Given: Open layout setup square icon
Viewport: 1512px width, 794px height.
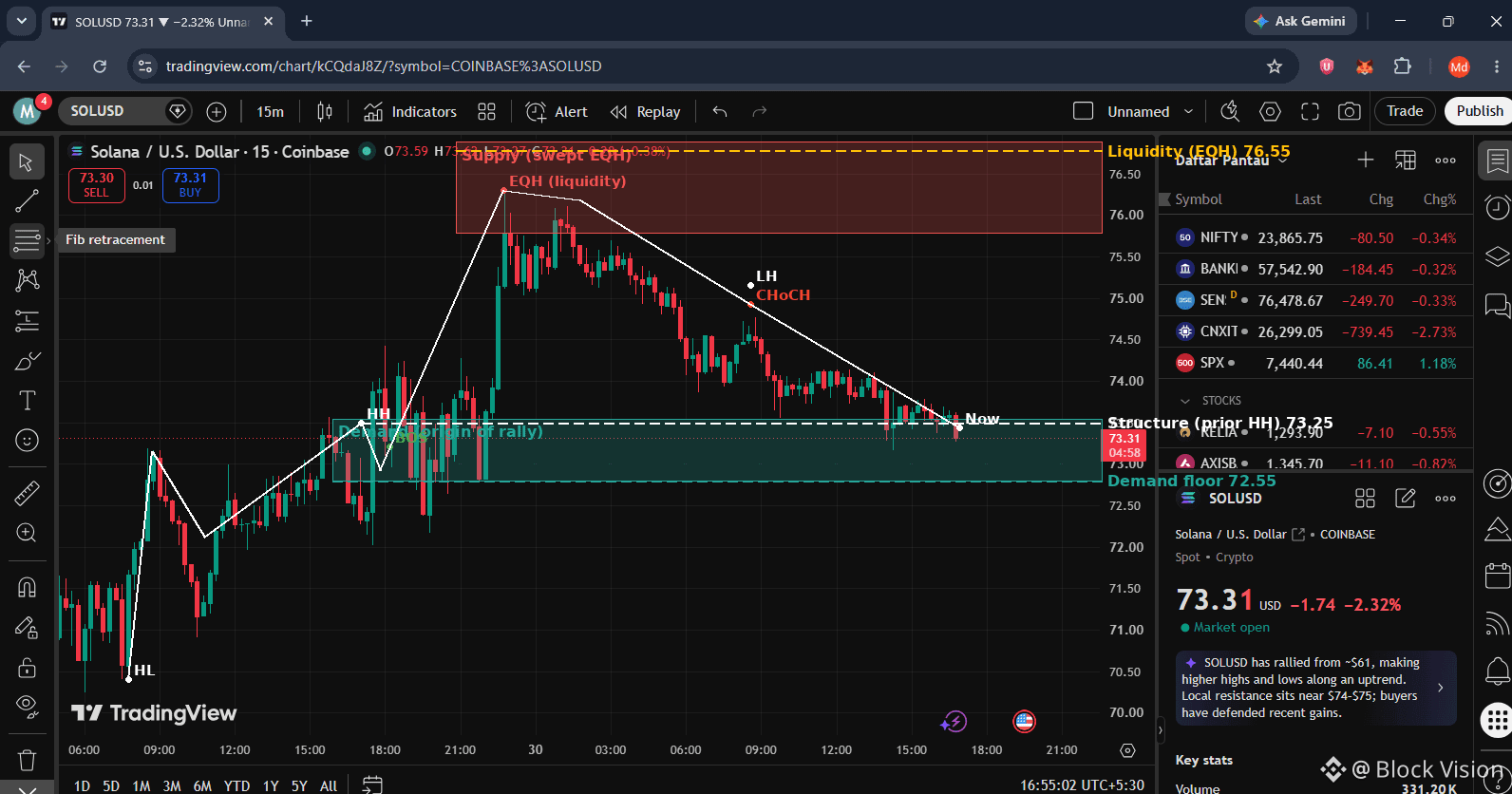Looking at the screenshot, I should click(1083, 111).
